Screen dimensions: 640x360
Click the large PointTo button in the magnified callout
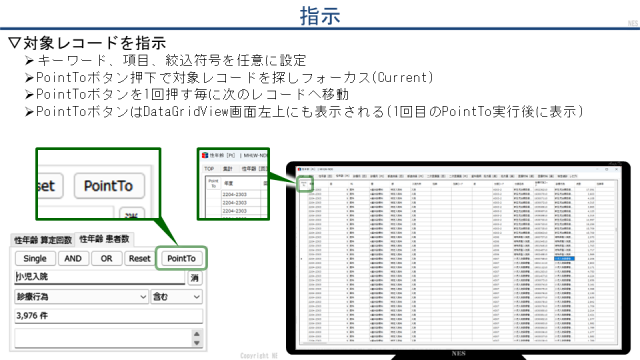(109, 186)
